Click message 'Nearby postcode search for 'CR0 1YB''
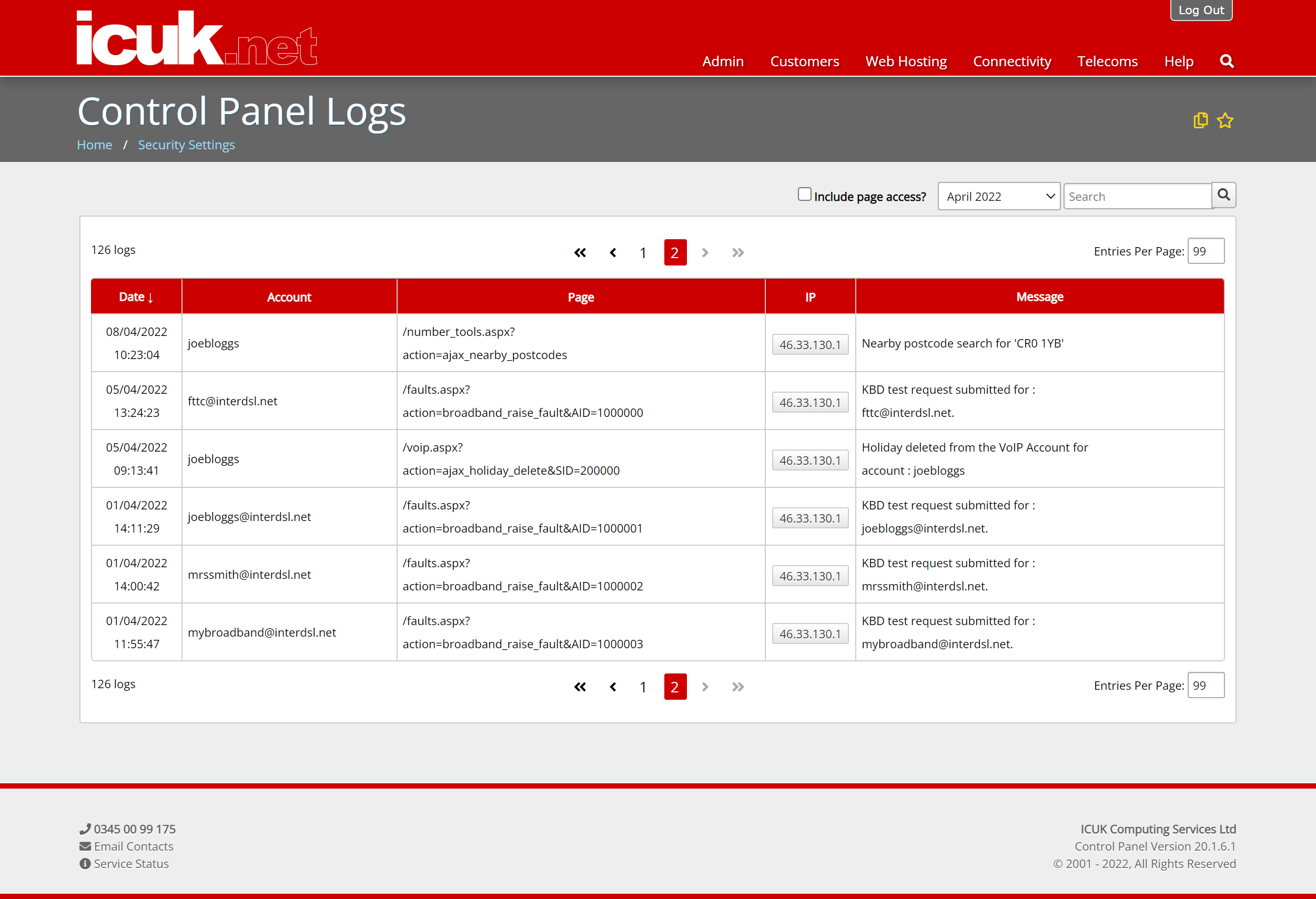 (962, 343)
